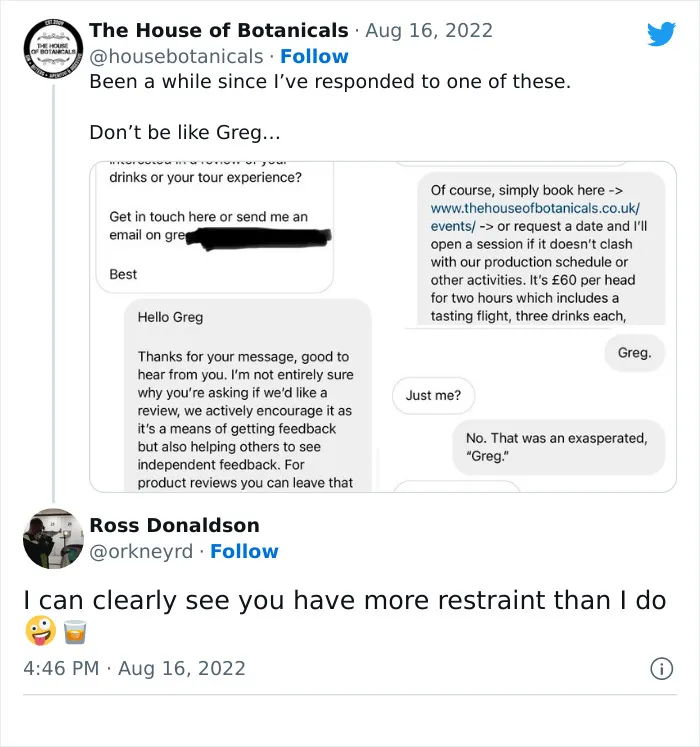
Task: Click the exasperated "Greg." reply bubble
Action: click(634, 353)
